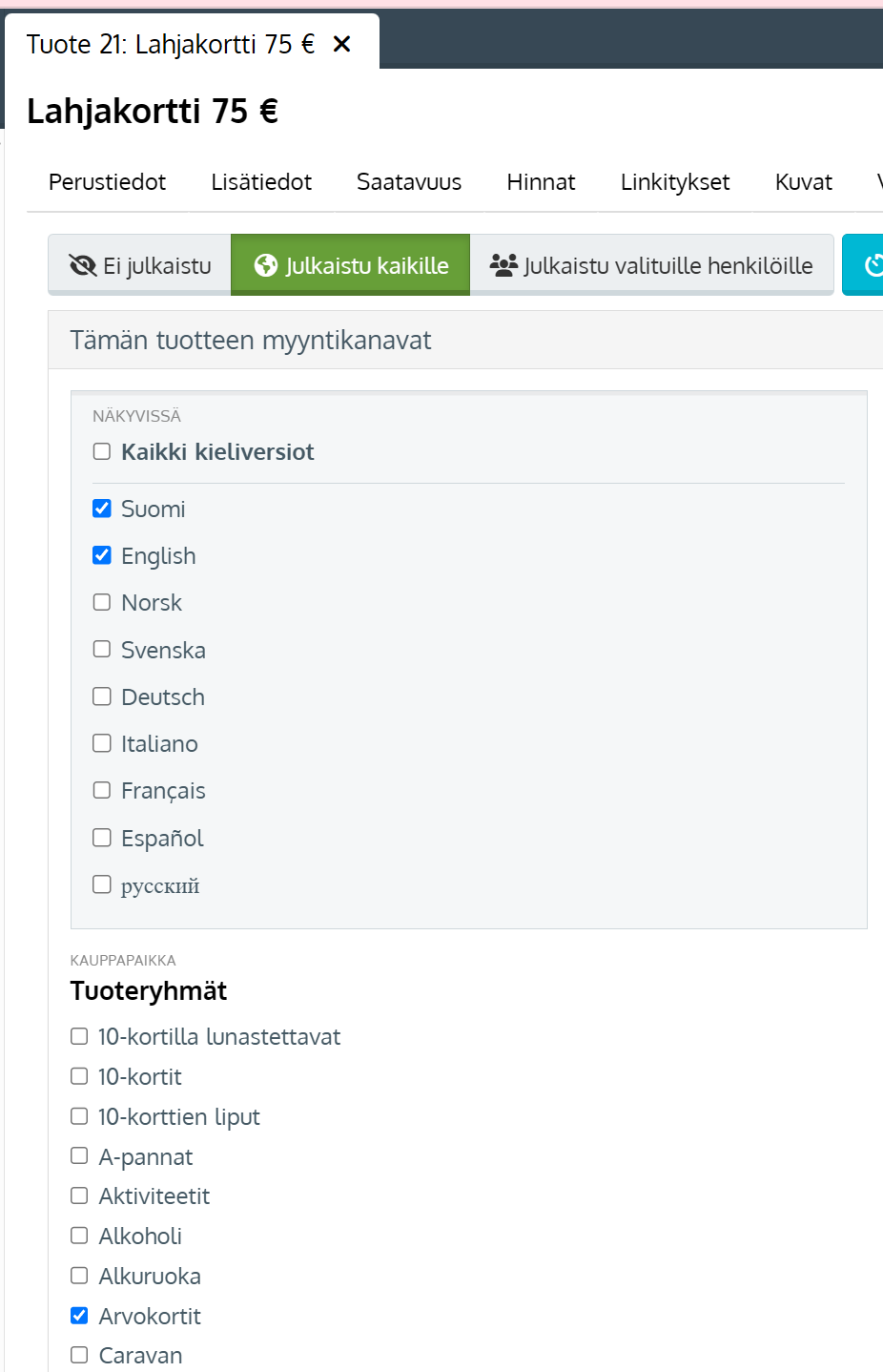Tick the Deutsch checkbox

point(102,696)
